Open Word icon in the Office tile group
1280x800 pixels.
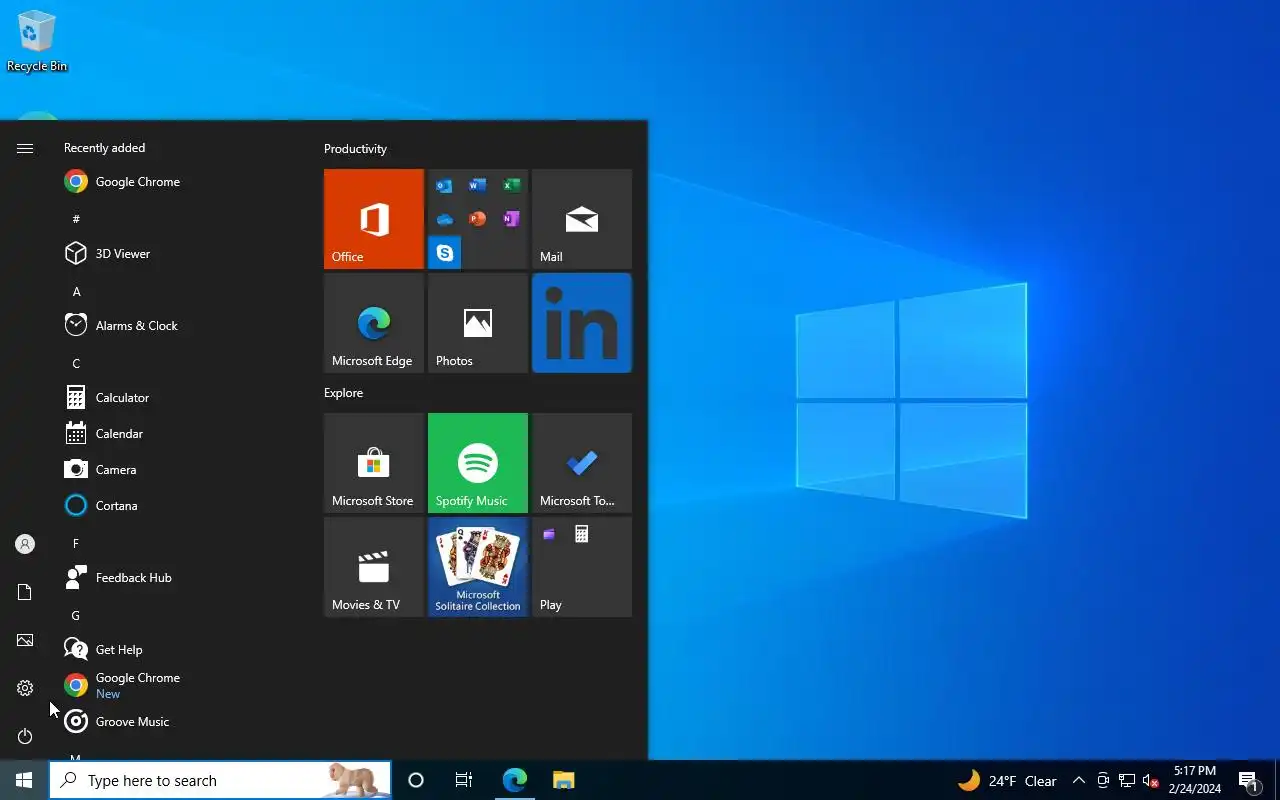(x=478, y=186)
